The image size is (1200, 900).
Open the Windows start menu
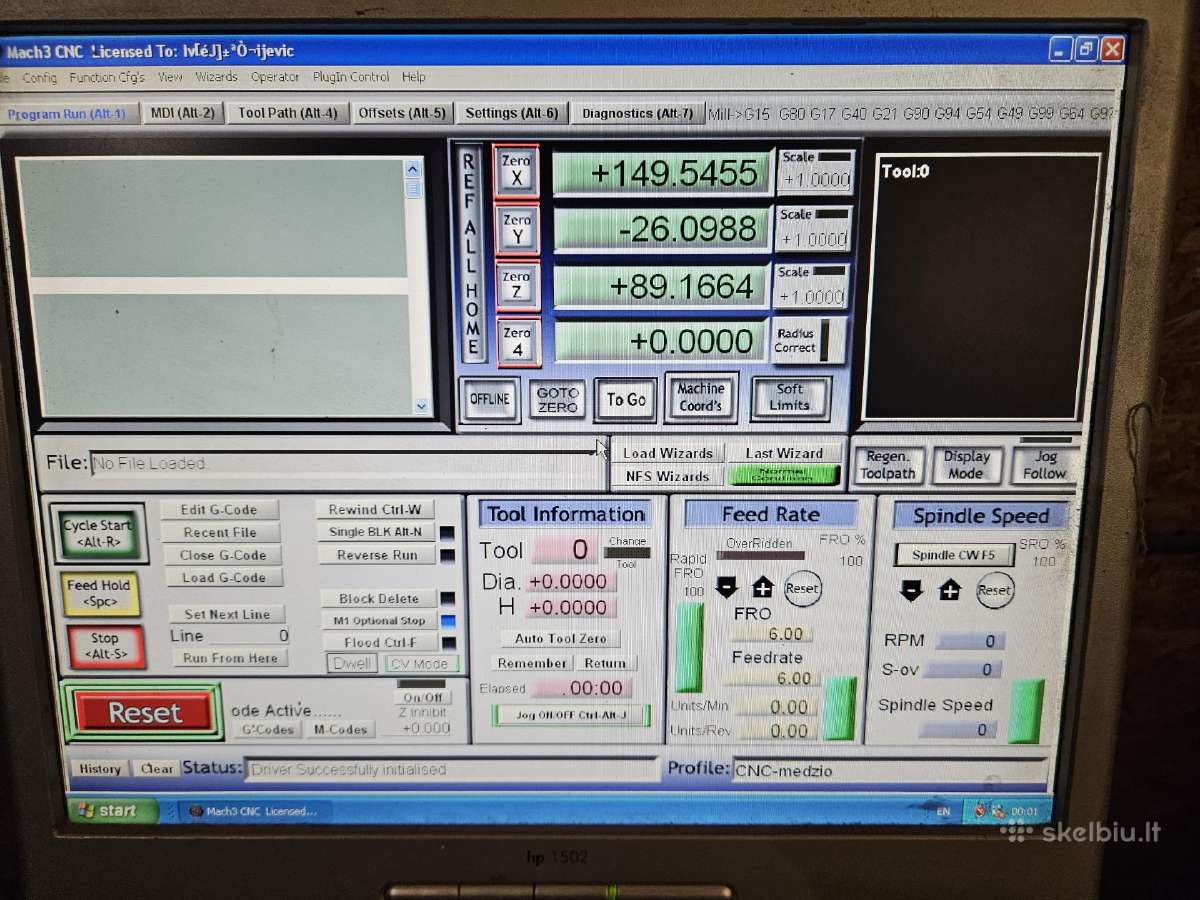coord(112,811)
